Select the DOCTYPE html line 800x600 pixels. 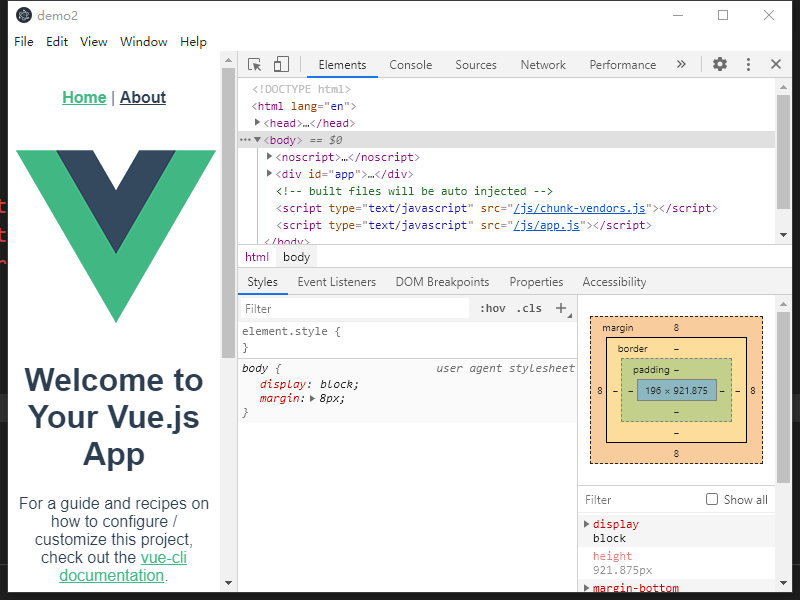(301, 89)
